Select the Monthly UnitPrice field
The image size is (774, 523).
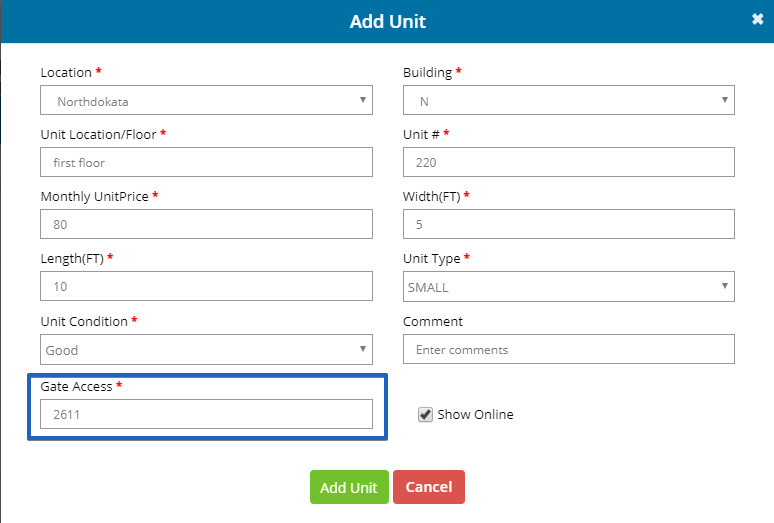[206, 224]
